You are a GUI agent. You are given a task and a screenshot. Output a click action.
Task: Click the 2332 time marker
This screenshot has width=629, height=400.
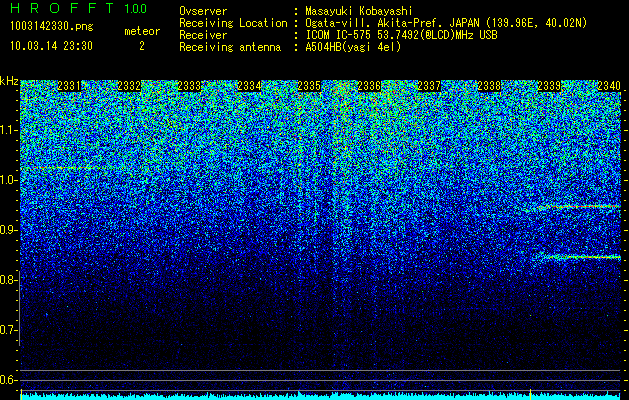[129, 86]
